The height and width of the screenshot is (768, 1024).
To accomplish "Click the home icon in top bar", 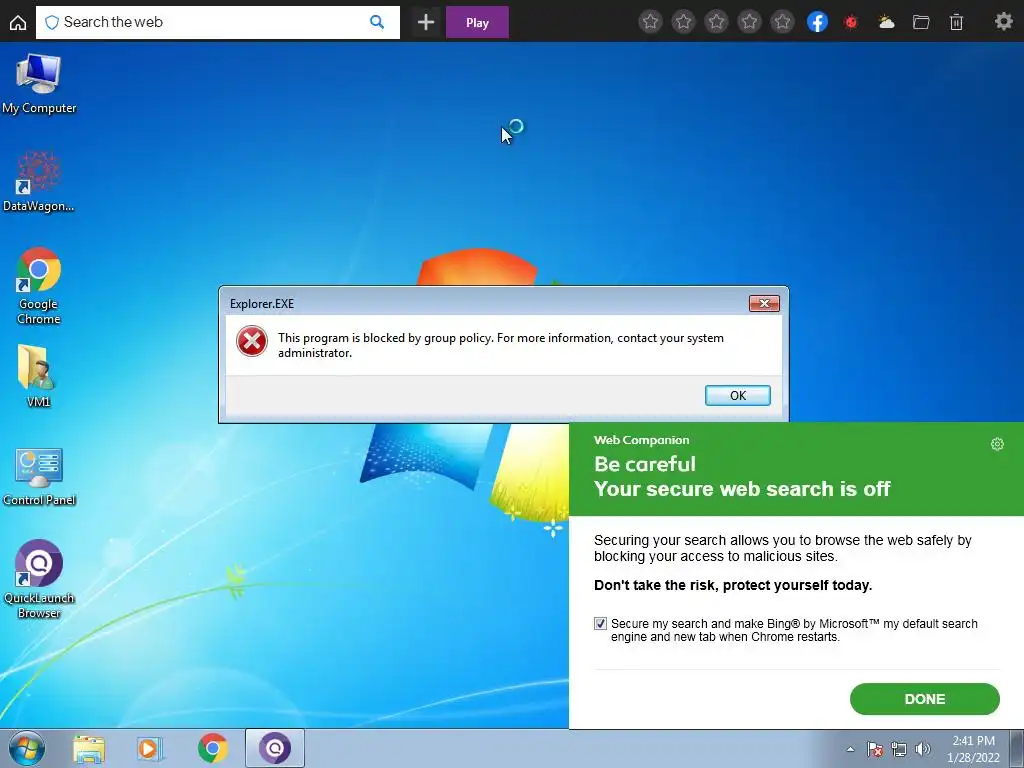I will (x=18, y=22).
